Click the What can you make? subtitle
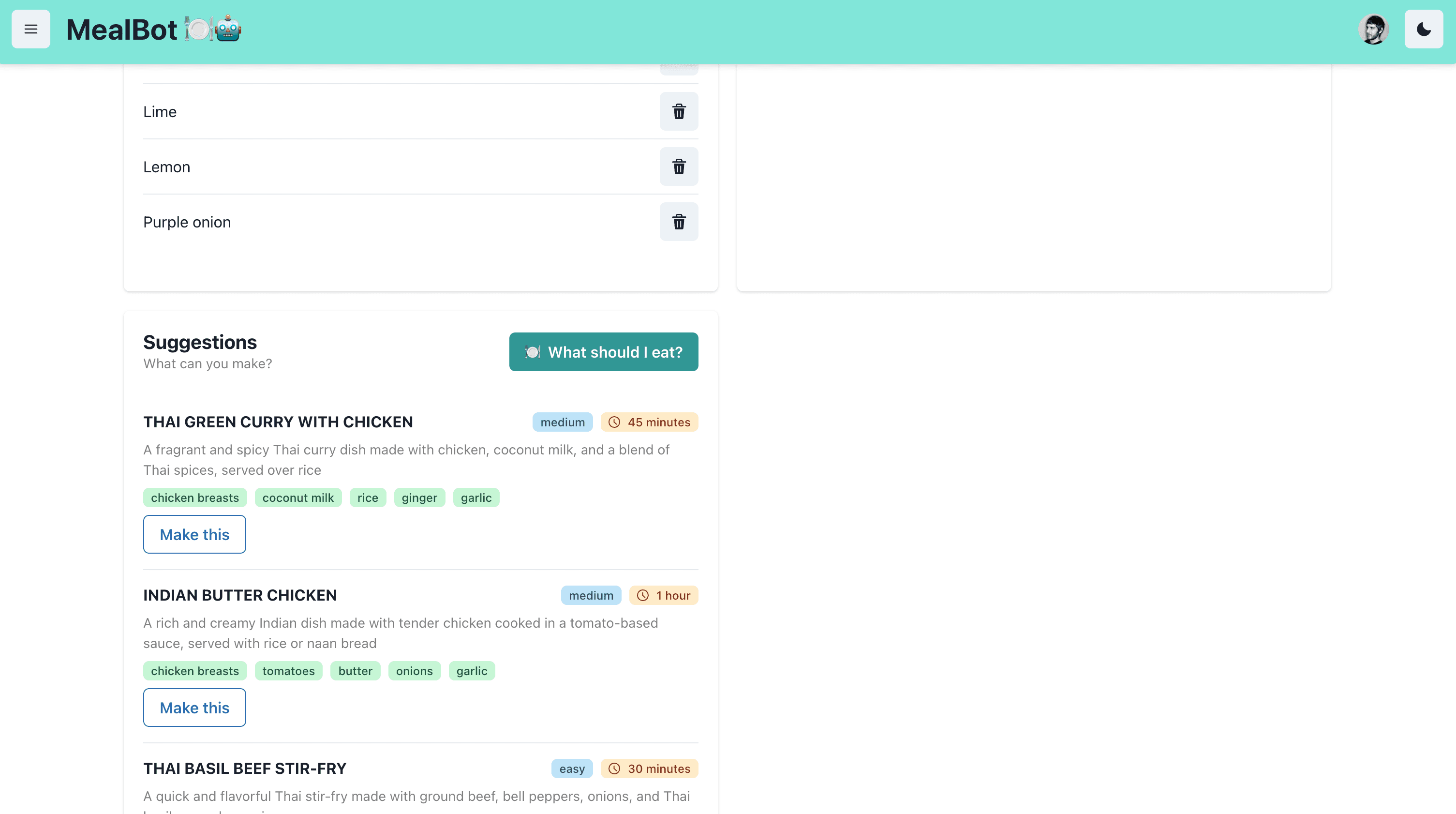The width and height of the screenshot is (1456, 814). (x=208, y=364)
